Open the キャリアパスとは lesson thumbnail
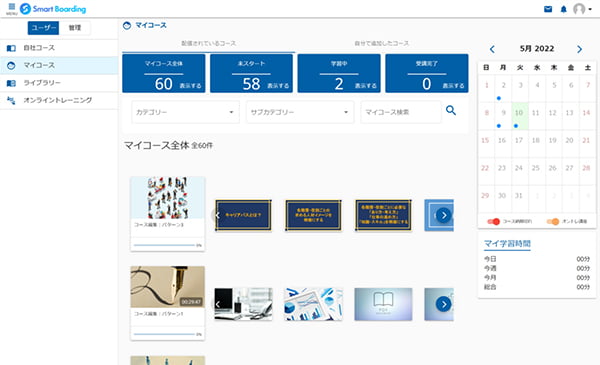The image size is (600, 365). pos(243,215)
